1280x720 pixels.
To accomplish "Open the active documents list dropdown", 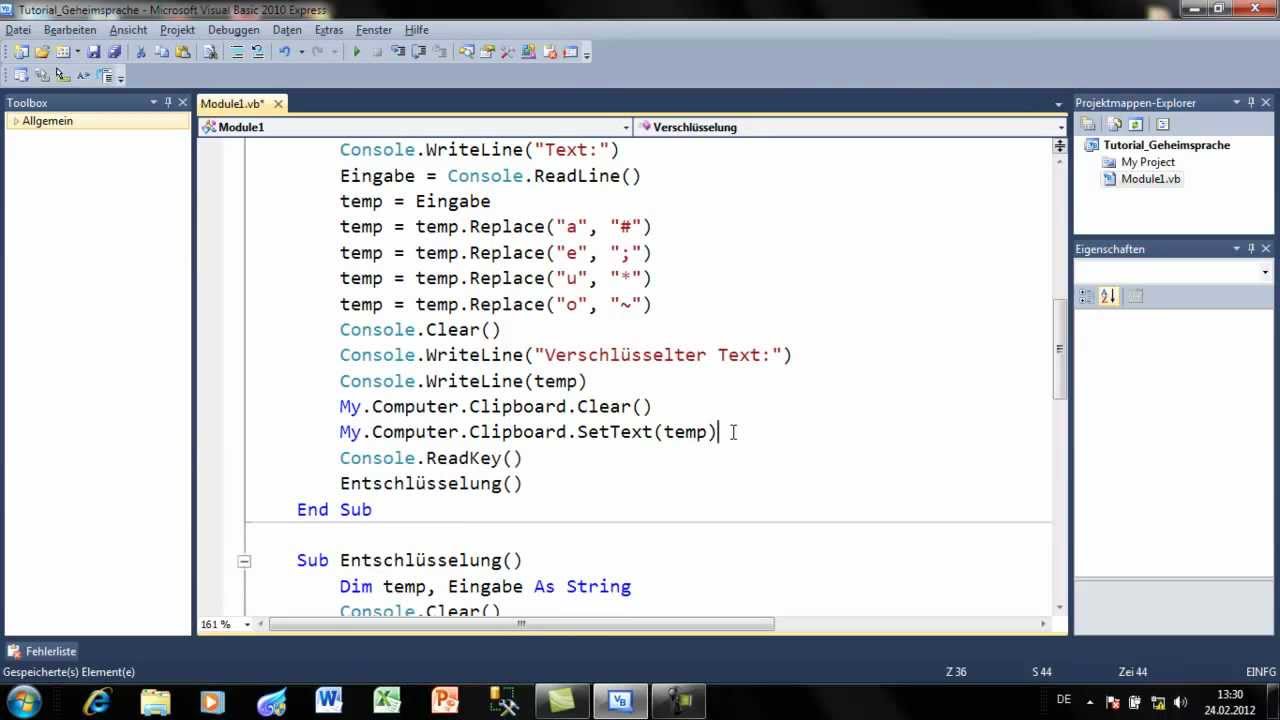I will coord(1058,104).
